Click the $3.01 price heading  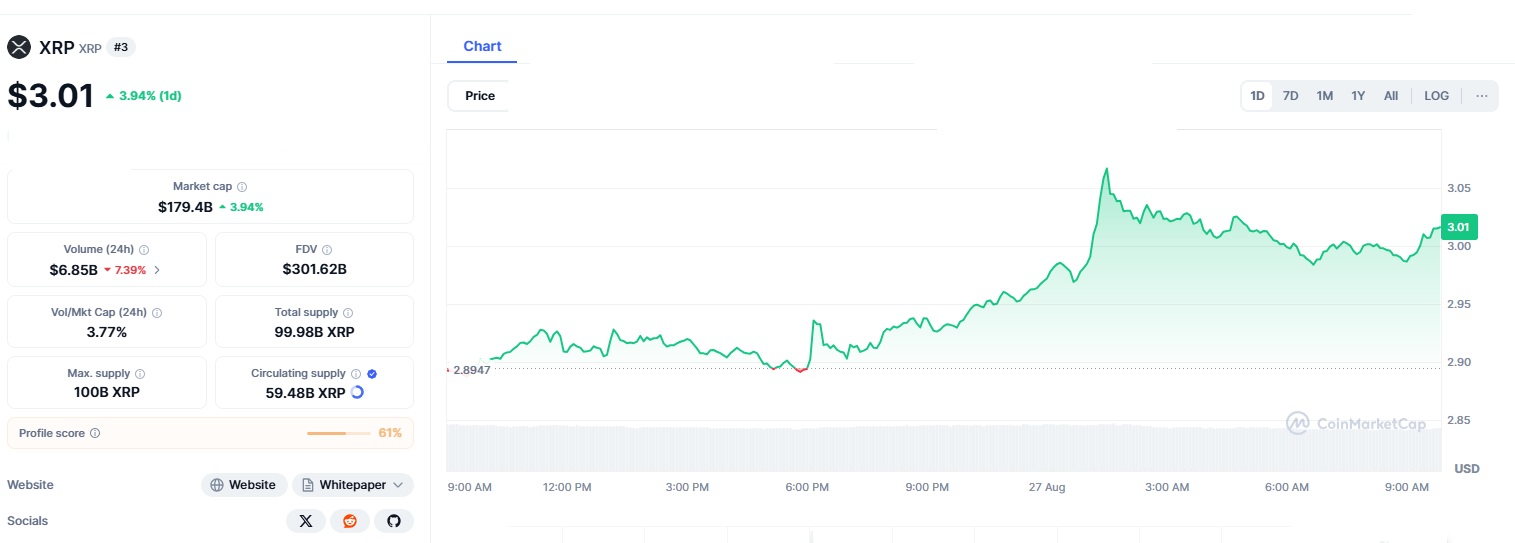coord(51,96)
